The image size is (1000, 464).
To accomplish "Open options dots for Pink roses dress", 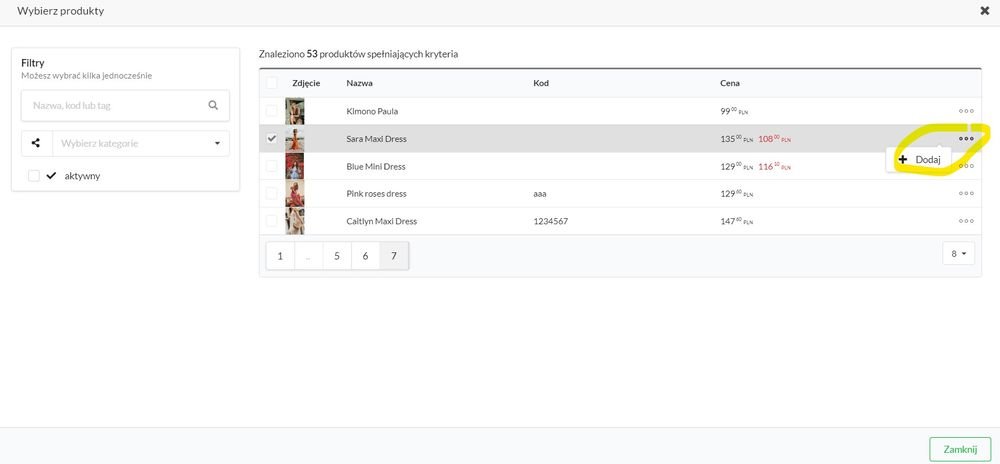I will click(x=966, y=193).
